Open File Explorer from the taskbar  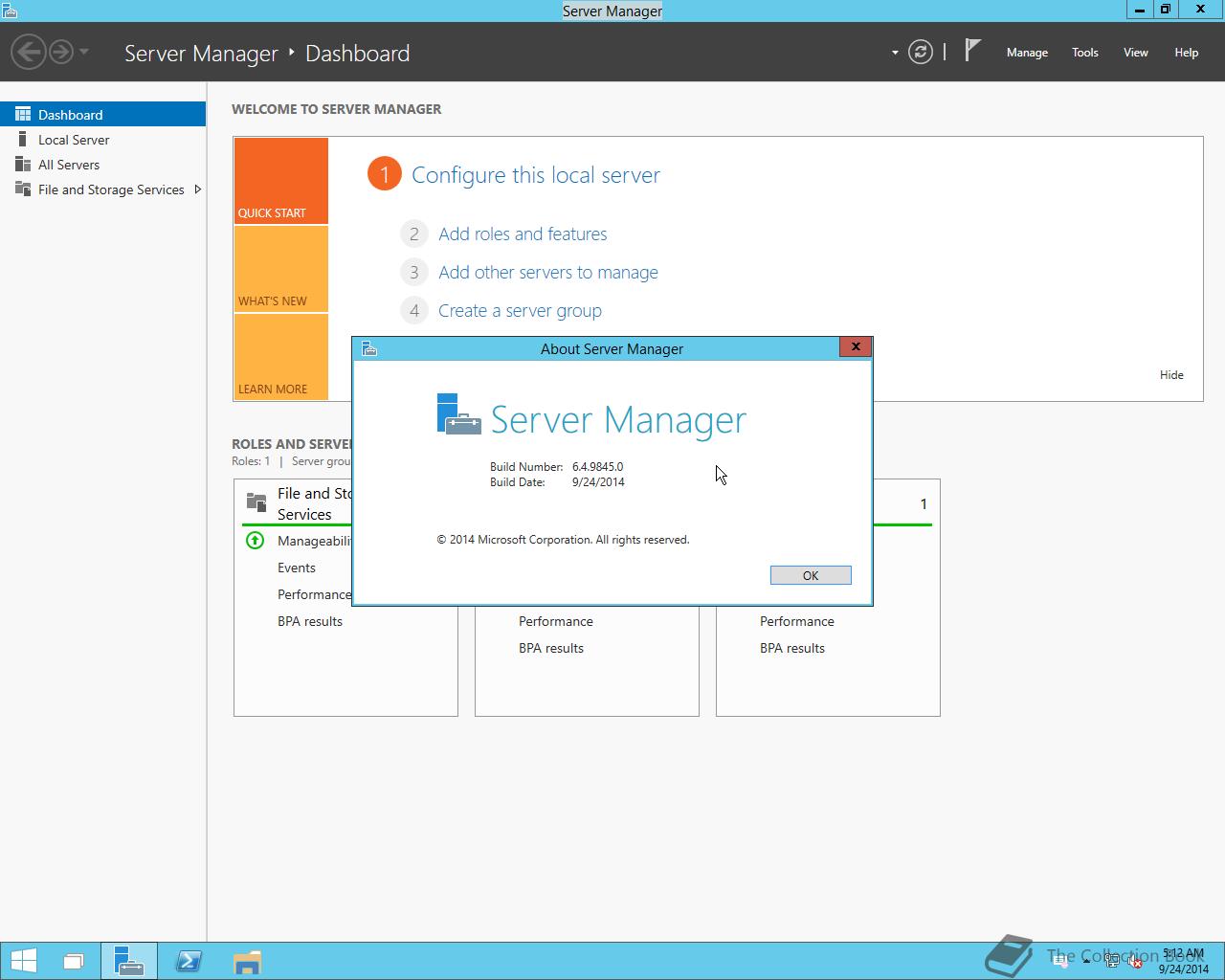click(247, 961)
